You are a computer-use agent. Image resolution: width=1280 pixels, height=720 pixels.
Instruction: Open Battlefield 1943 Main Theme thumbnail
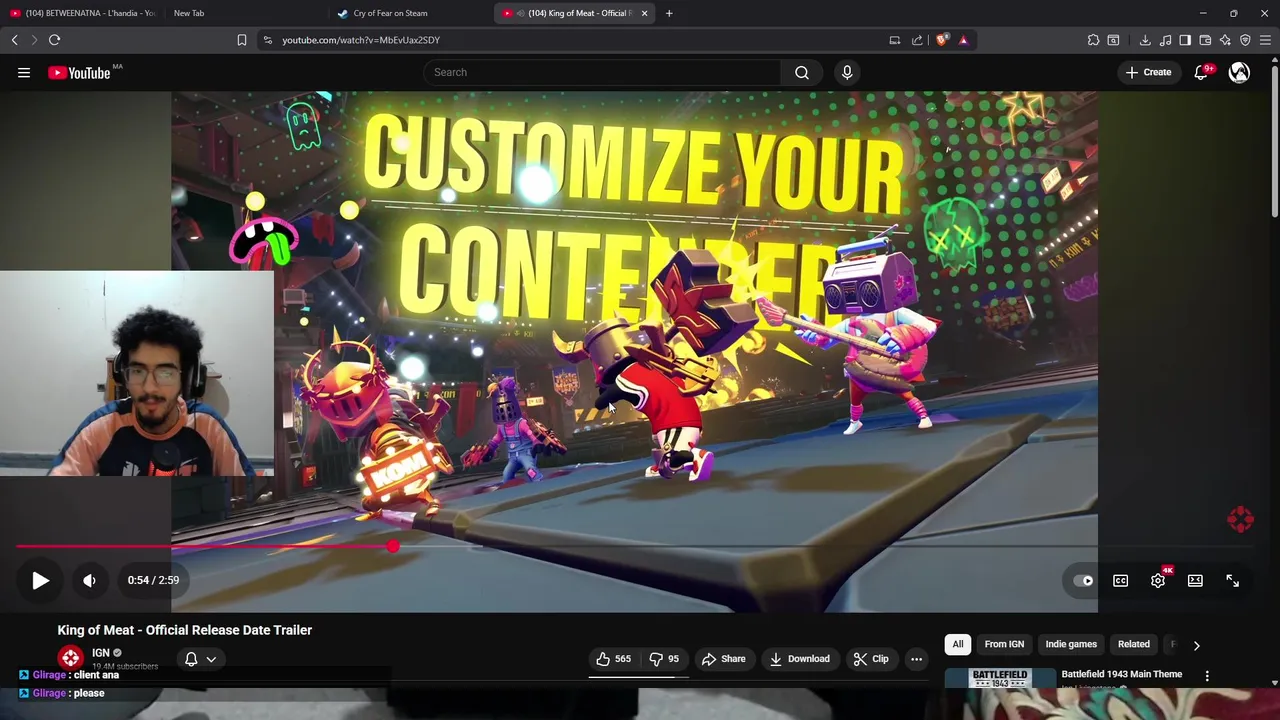click(1000, 679)
